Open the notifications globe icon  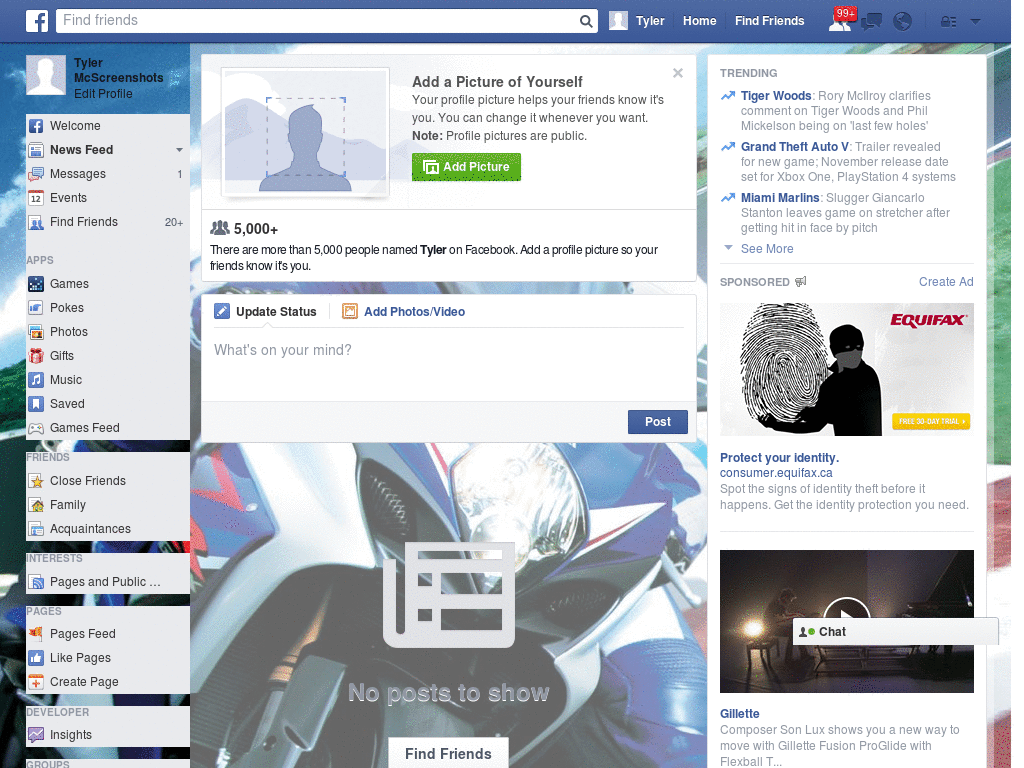[x=903, y=22]
